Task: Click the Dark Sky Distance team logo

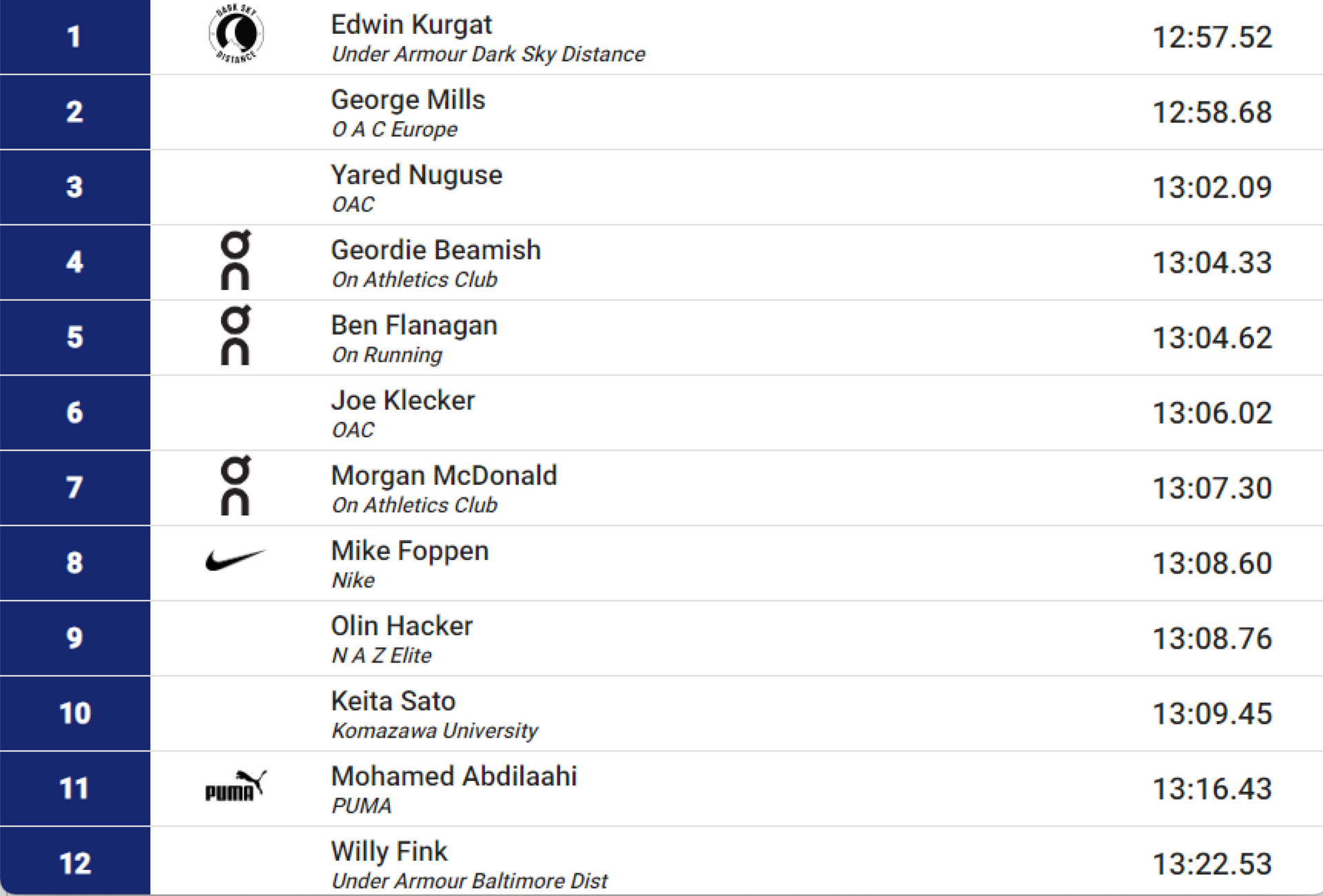Action: [236, 34]
